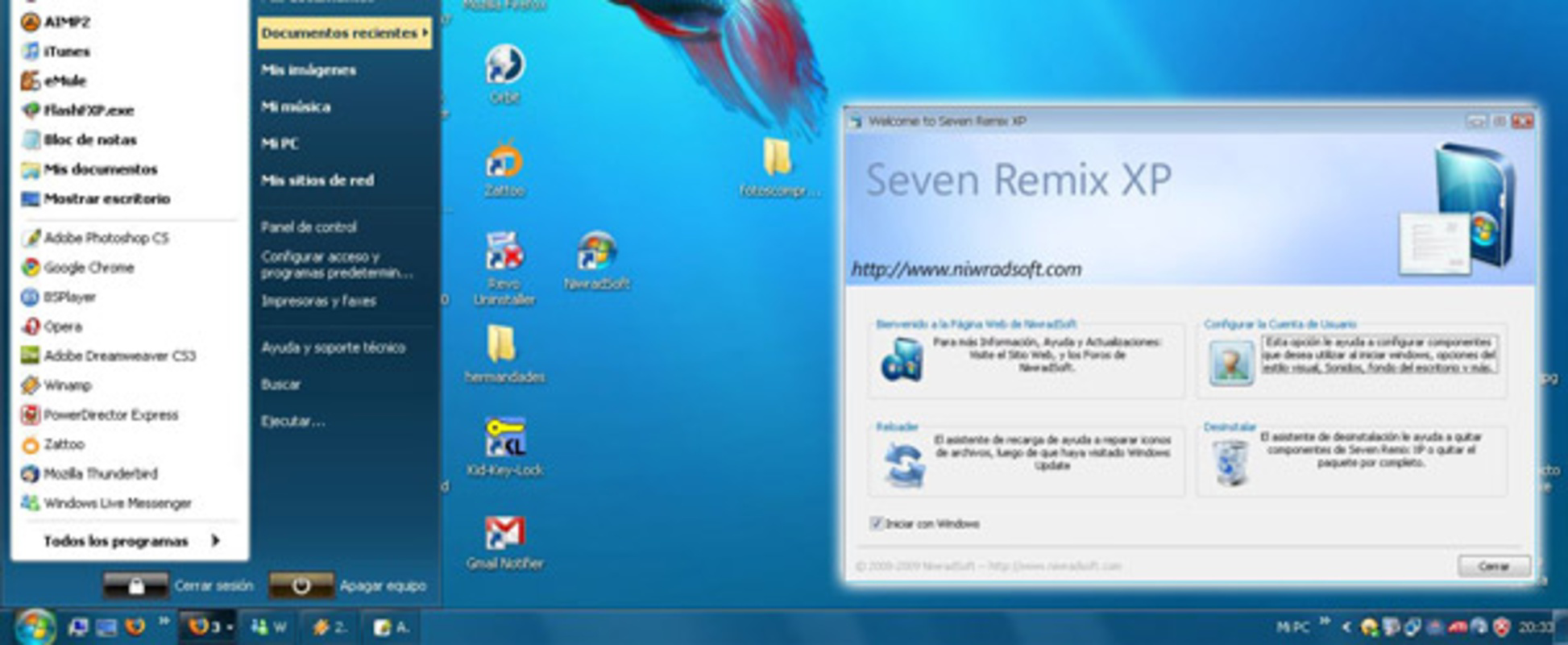
Task: Click the Reloader refresh arrows icon
Action: coord(904,464)
